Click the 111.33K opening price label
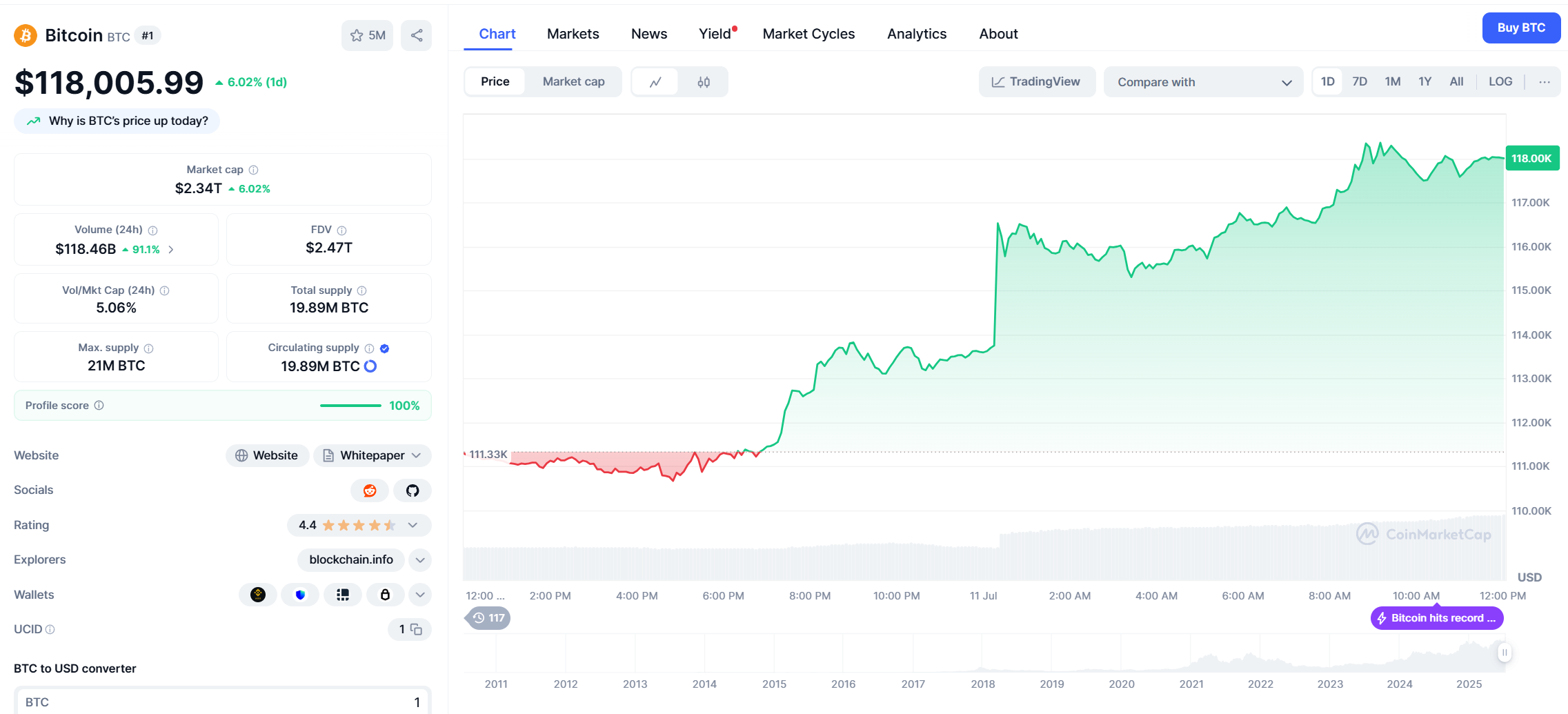 pos(488,455)
